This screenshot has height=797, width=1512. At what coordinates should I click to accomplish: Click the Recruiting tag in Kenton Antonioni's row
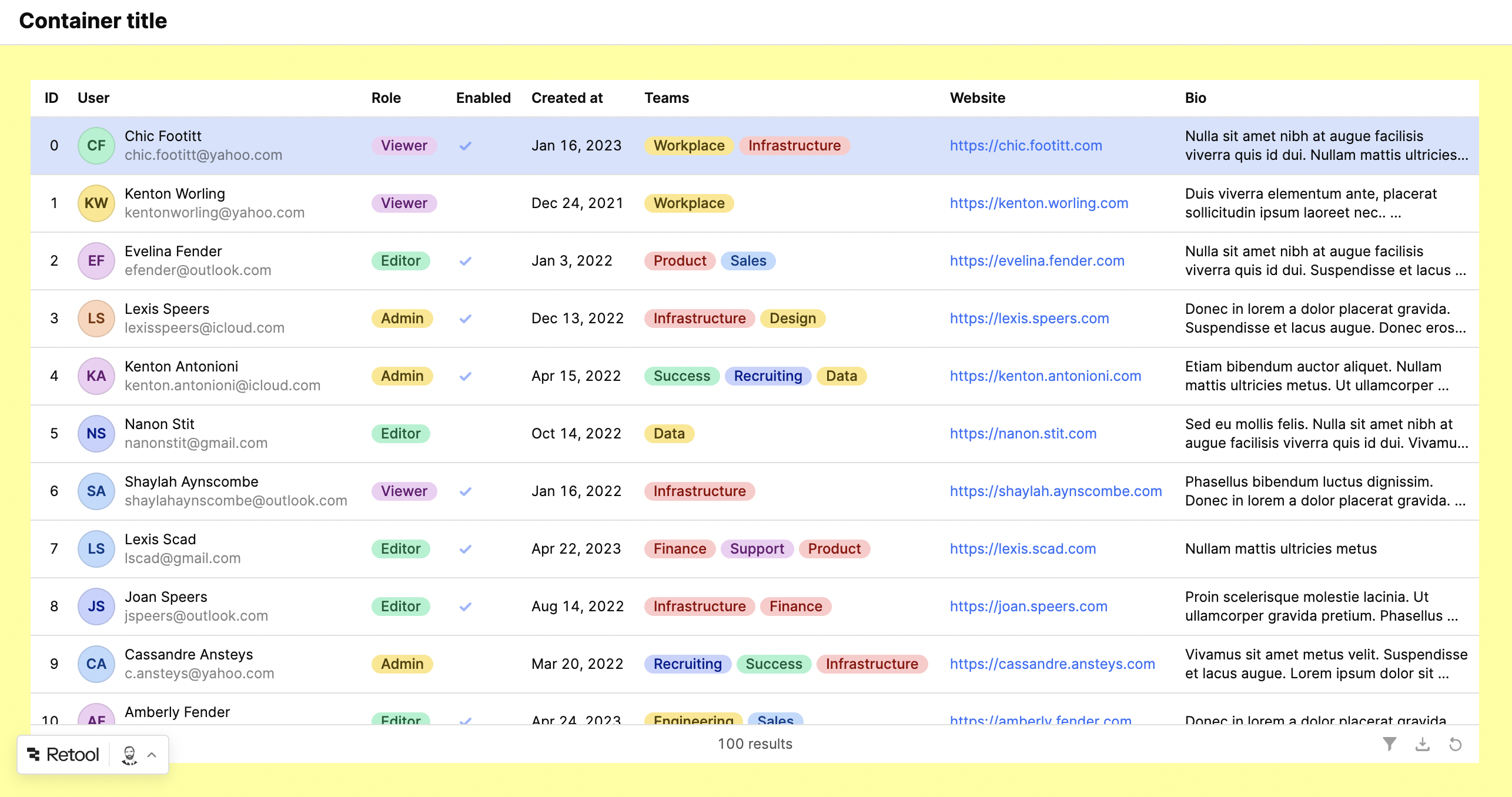click(x=767, y=376)
